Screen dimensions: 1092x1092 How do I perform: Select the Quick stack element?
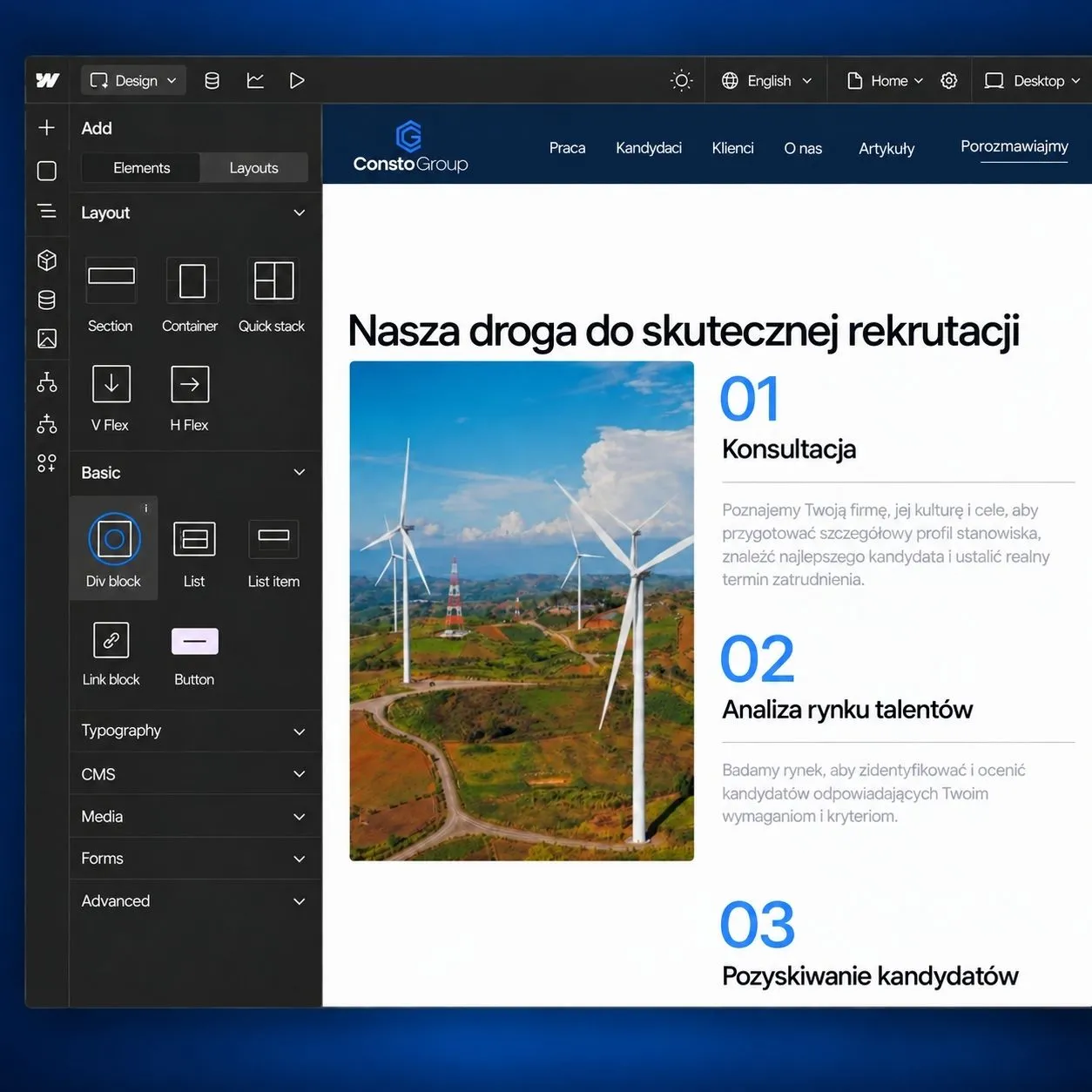272,294
